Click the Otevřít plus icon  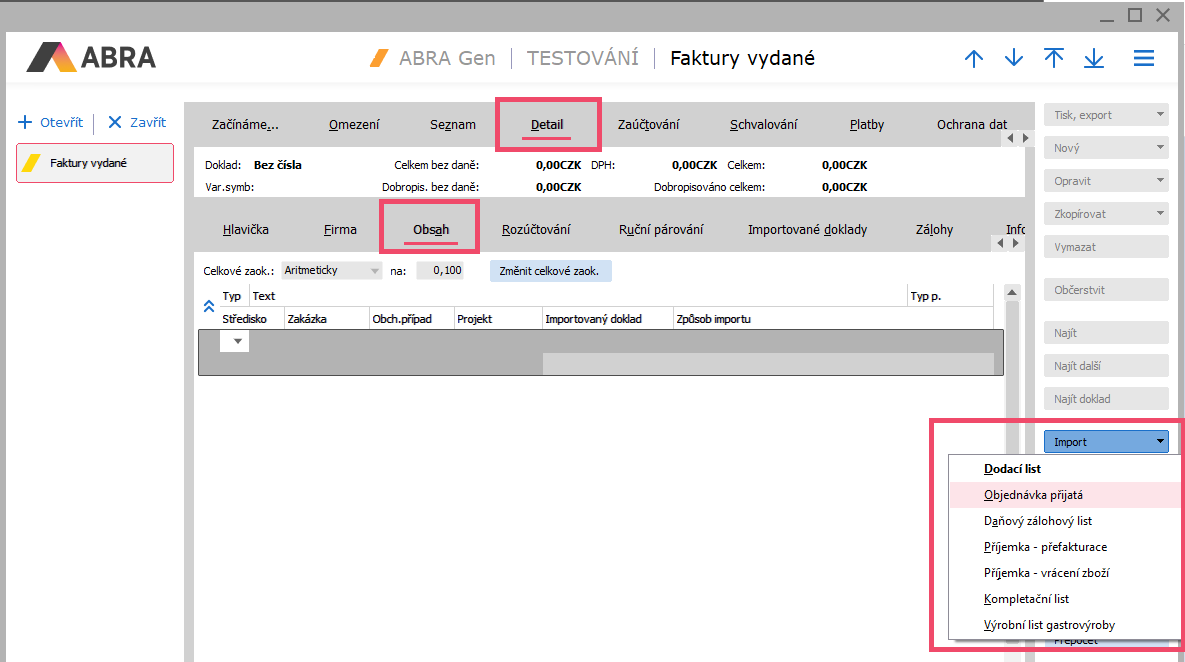25,122
